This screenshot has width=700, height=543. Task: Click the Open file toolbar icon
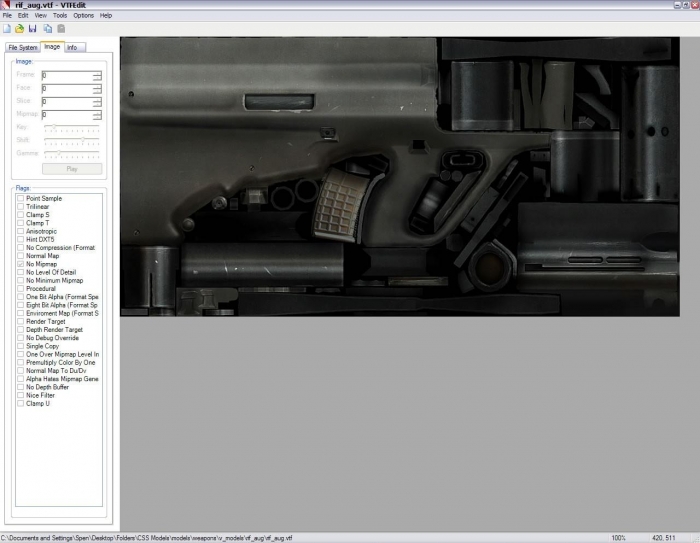(19, 29)
